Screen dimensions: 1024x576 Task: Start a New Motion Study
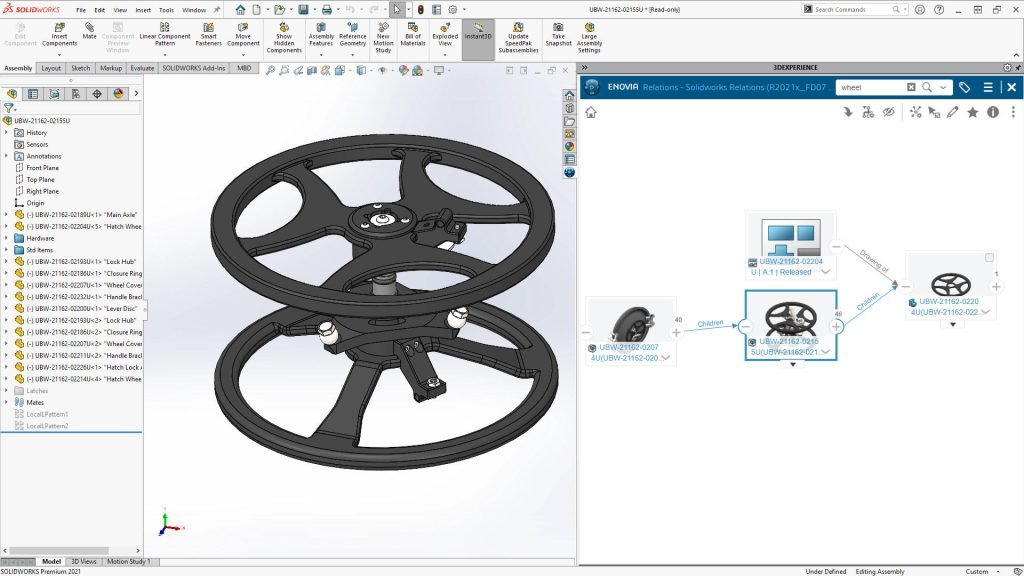click(383, 38)
